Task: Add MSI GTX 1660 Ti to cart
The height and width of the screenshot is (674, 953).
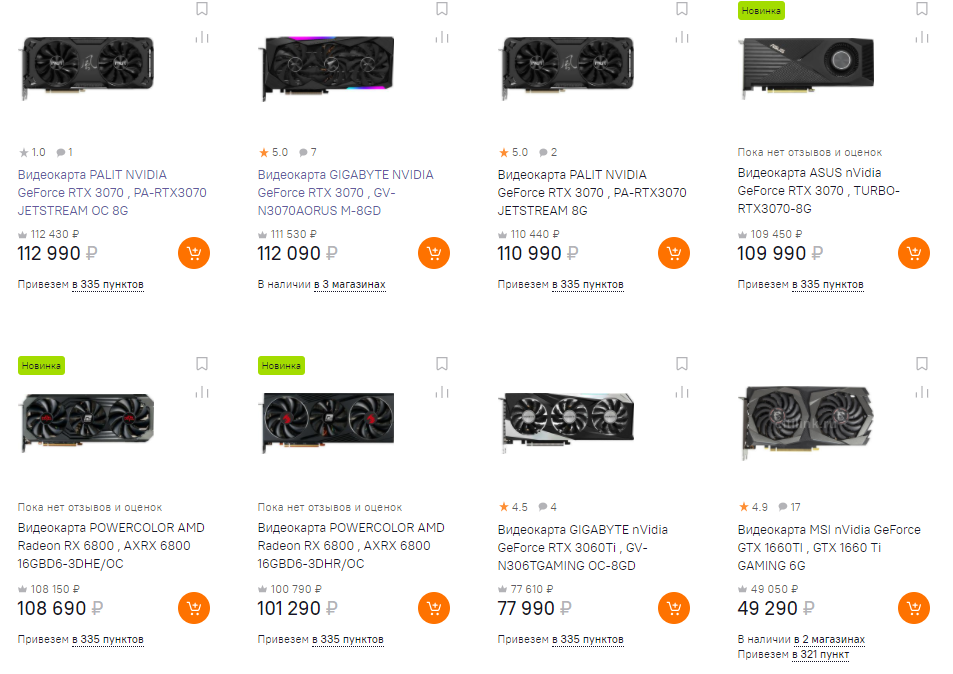Action: [x=914, y=607]
